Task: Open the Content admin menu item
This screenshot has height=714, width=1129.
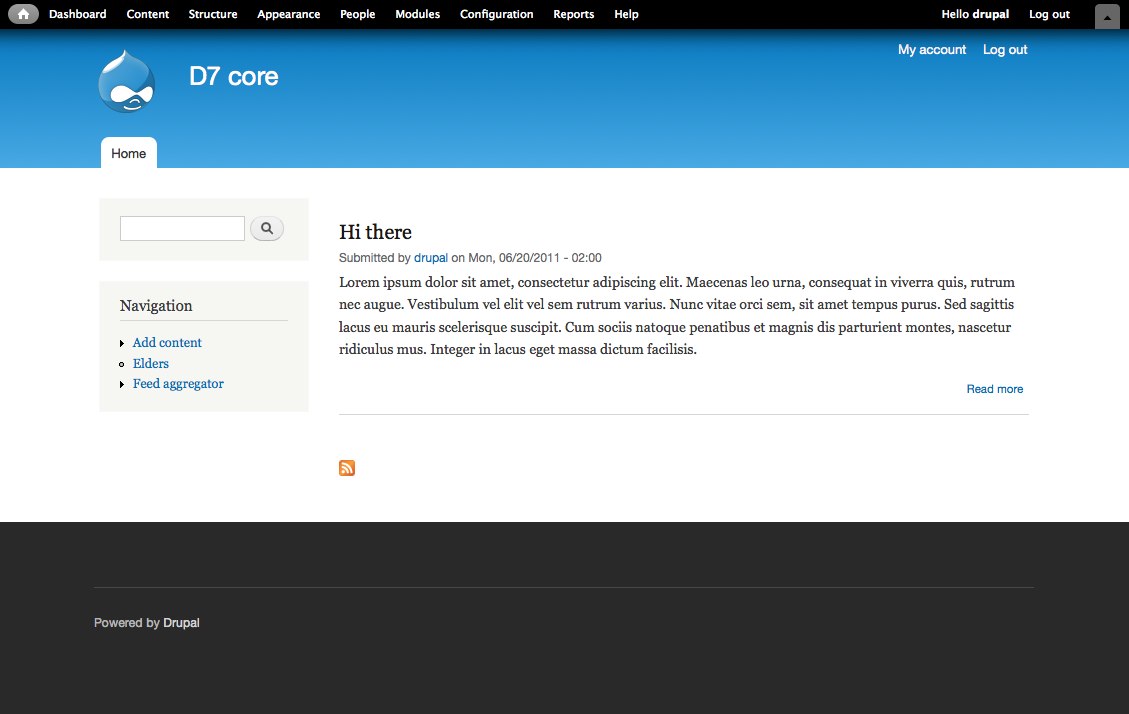Action: (148, 14)
